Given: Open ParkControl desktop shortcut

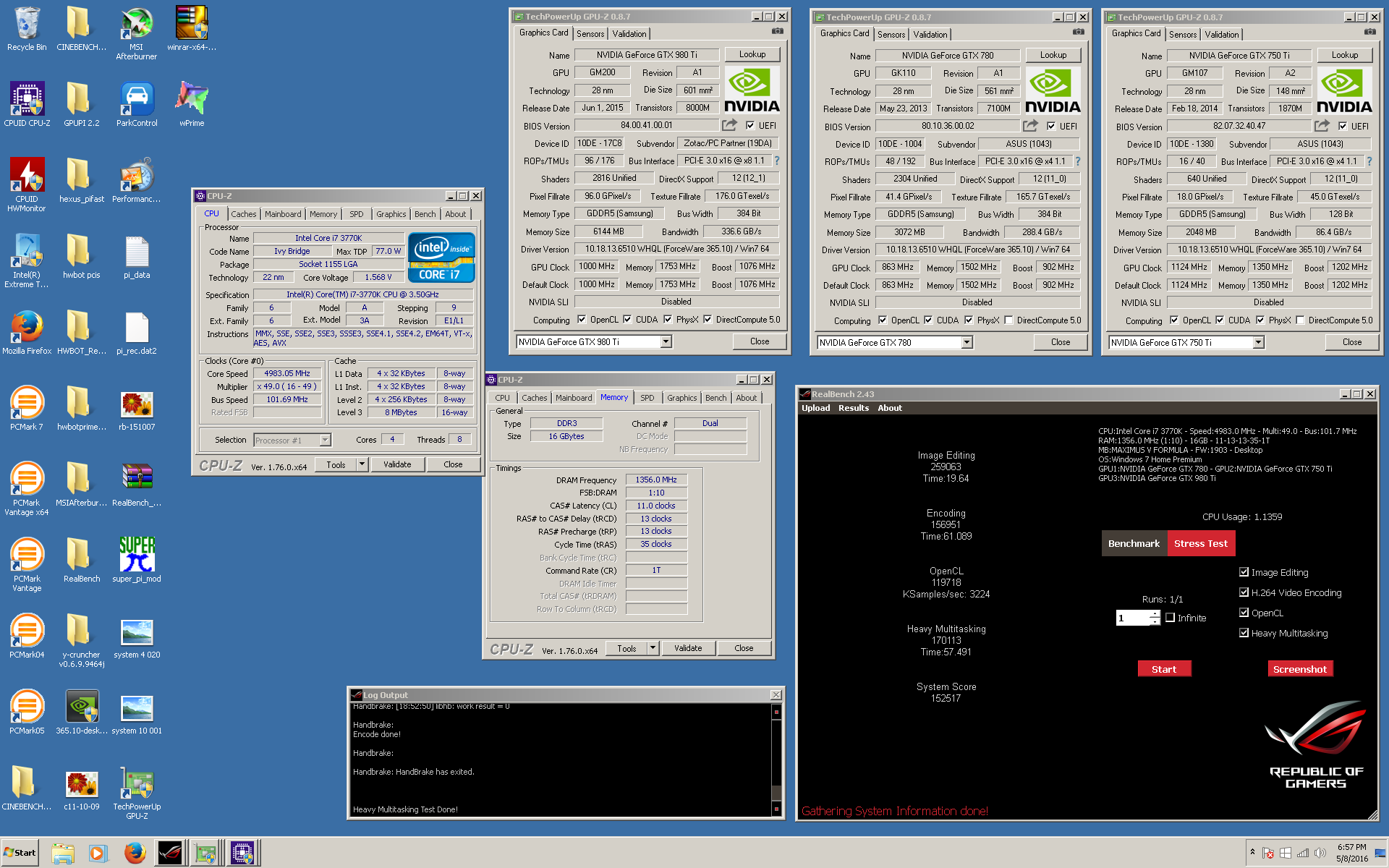Looking at the screenshot, I should pyautogui.click(x=137, y=105).
